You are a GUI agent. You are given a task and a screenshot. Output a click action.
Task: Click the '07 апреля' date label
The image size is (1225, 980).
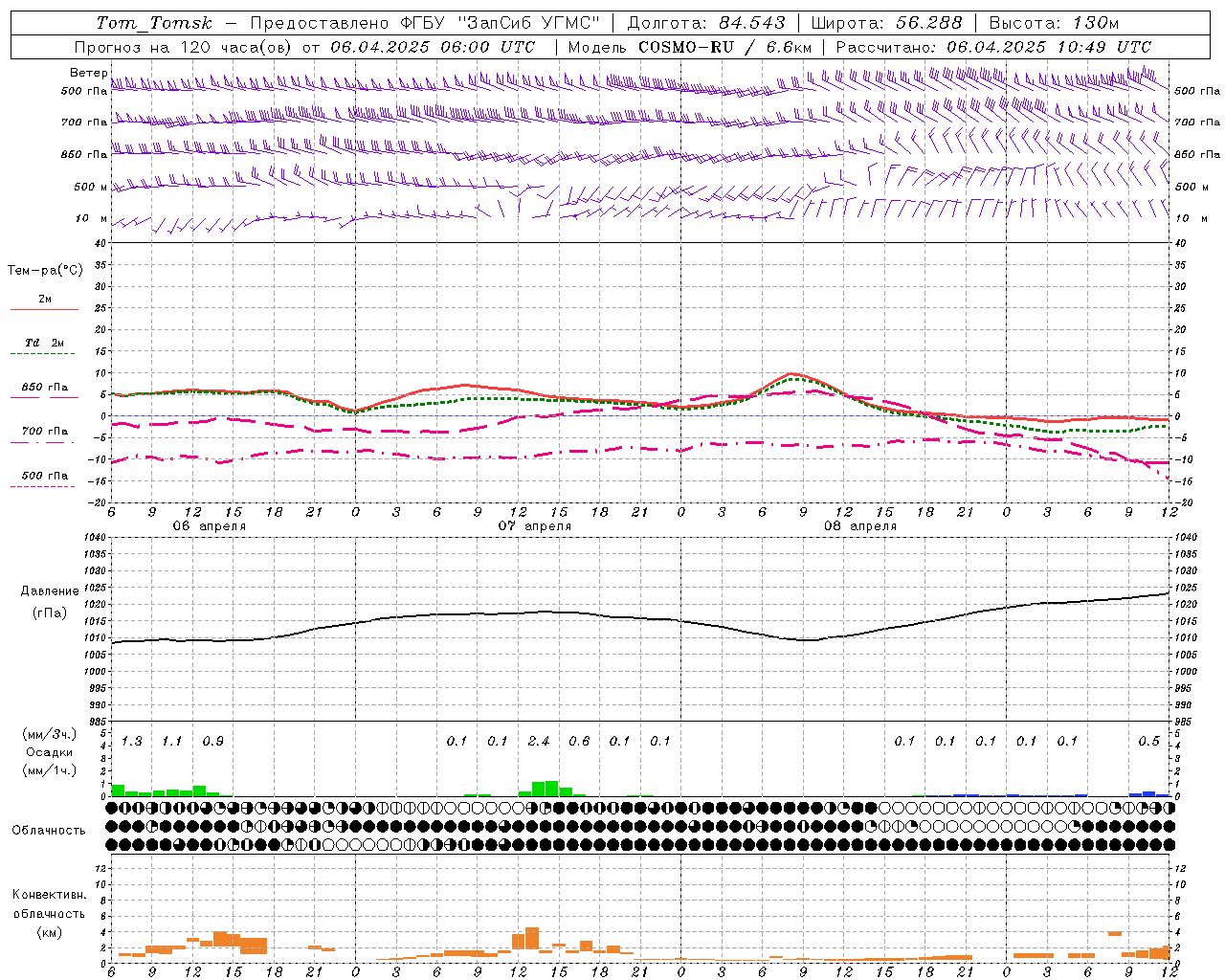click(534, 526)
